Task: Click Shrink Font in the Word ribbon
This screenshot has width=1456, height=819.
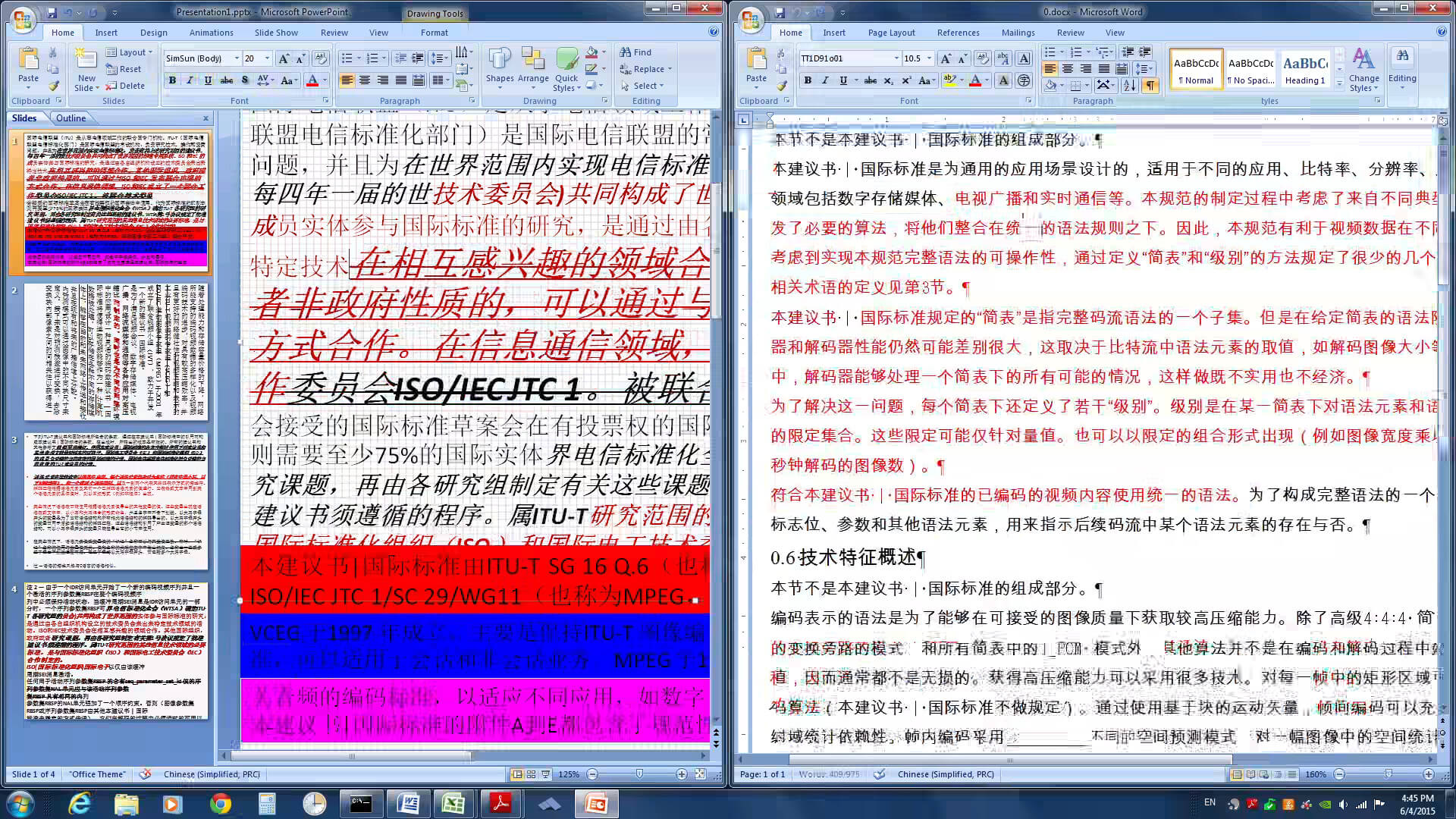Action: tap(962, 58)
